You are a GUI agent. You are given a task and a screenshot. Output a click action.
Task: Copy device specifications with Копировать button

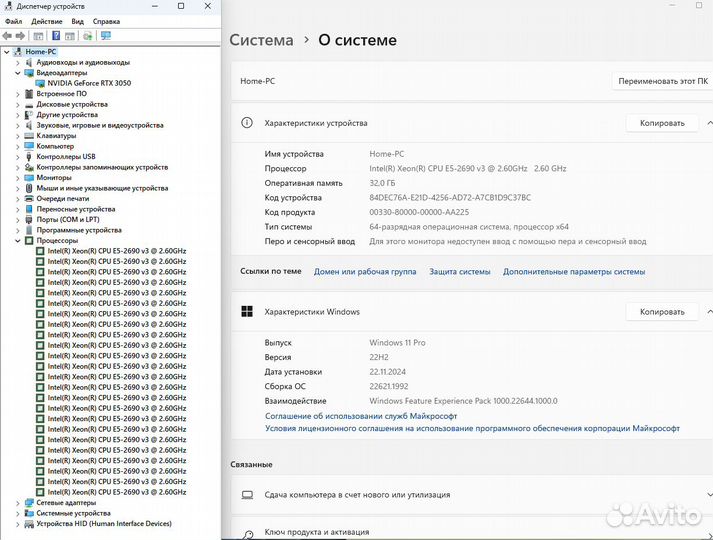point(662,123)
